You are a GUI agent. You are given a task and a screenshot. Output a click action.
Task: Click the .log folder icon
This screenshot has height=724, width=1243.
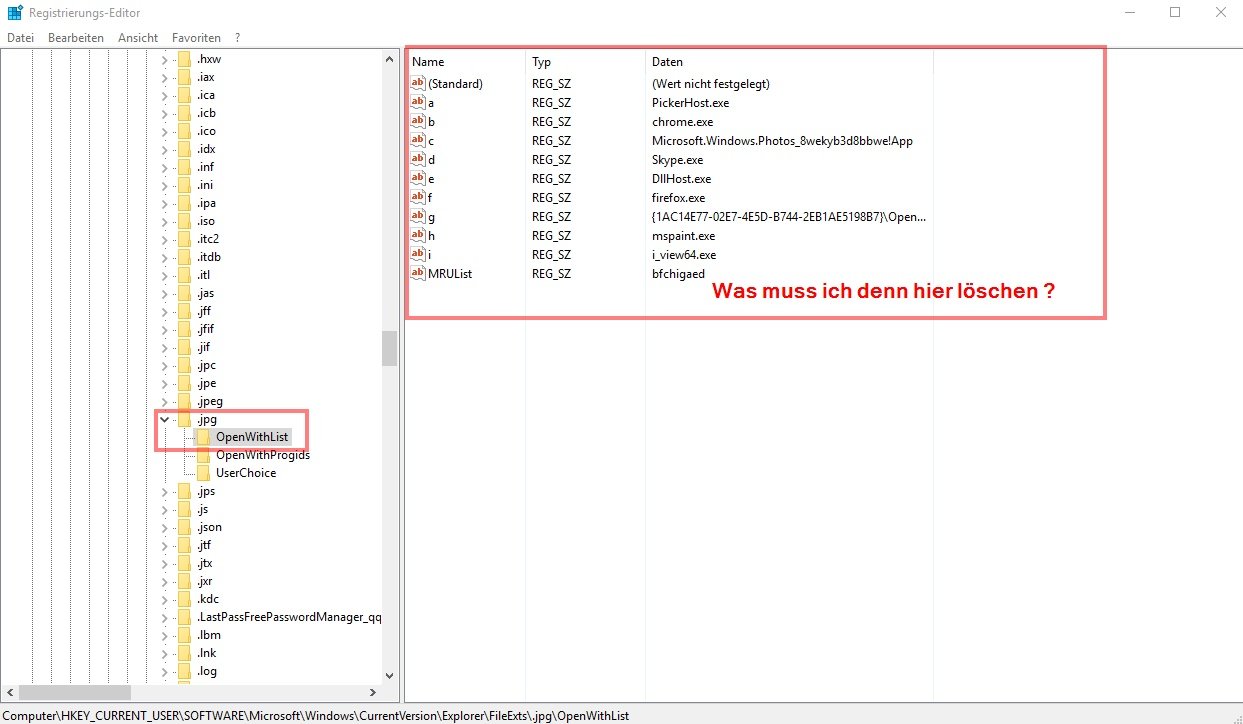[183, 671]
